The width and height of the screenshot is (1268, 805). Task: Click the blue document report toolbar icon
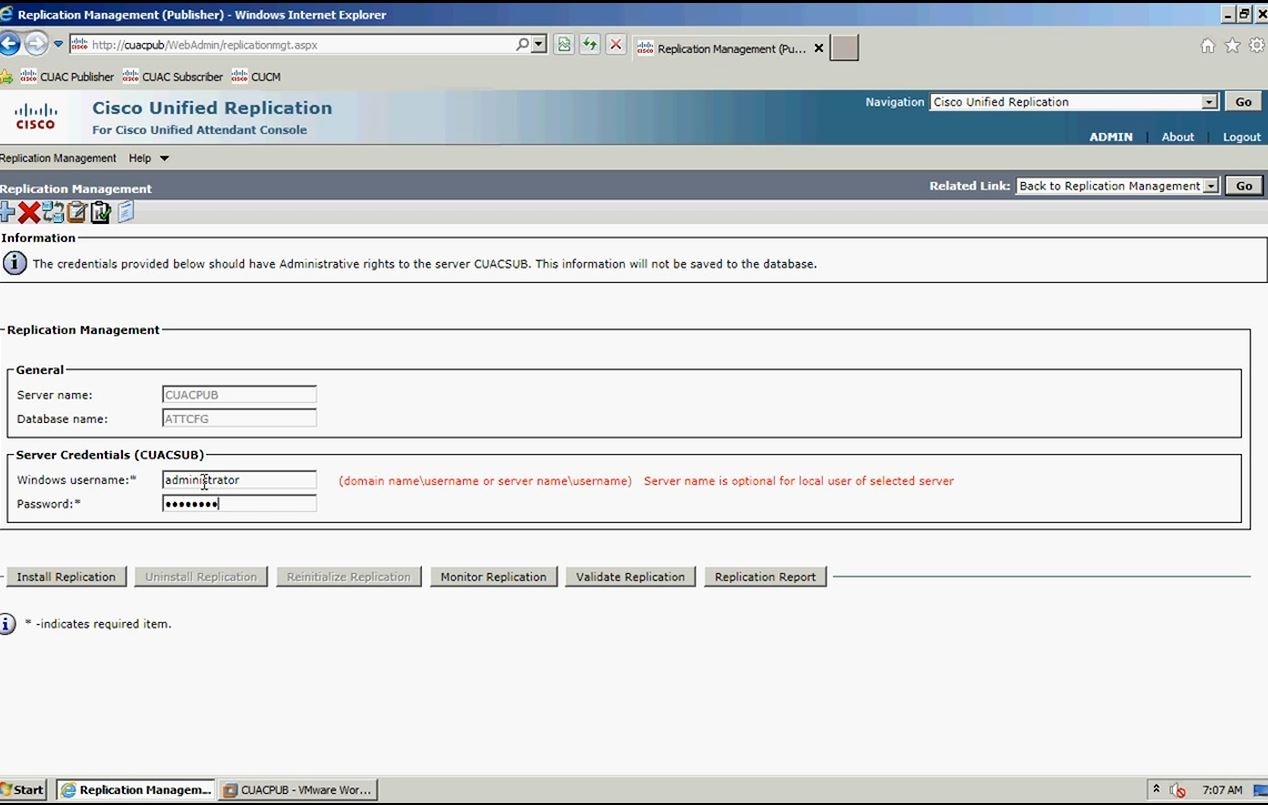click(126, 212)
